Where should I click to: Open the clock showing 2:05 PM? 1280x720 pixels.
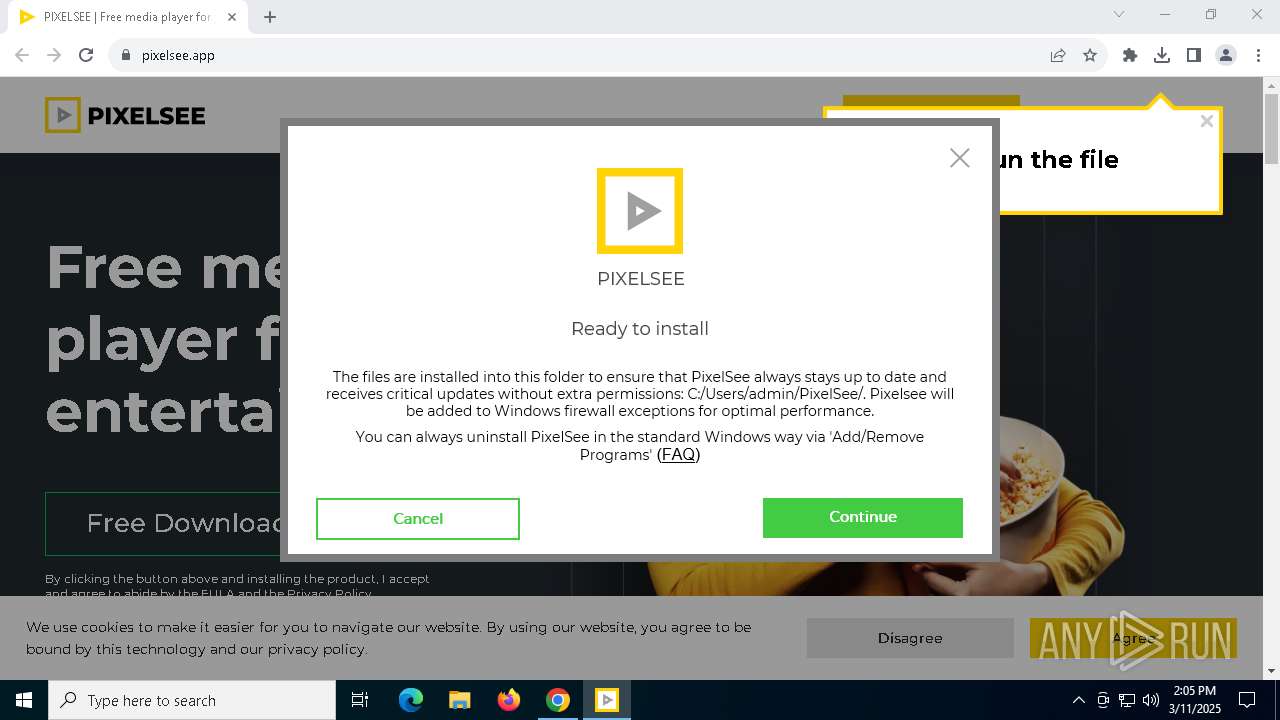1195,700
